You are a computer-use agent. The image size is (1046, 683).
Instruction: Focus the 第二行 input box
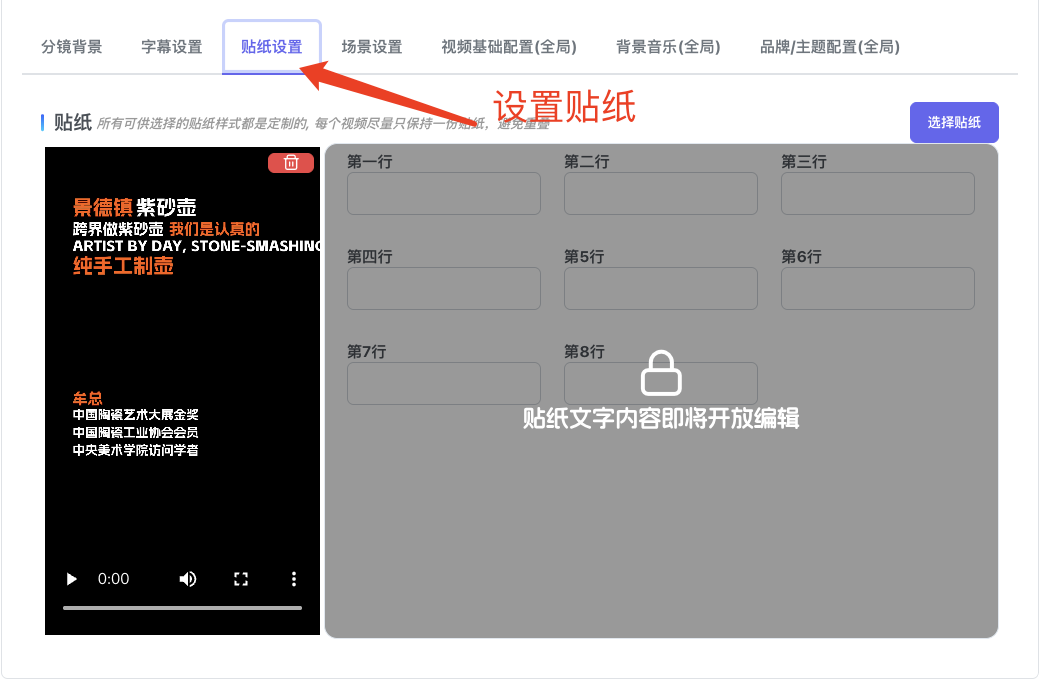tap(660, 193)
